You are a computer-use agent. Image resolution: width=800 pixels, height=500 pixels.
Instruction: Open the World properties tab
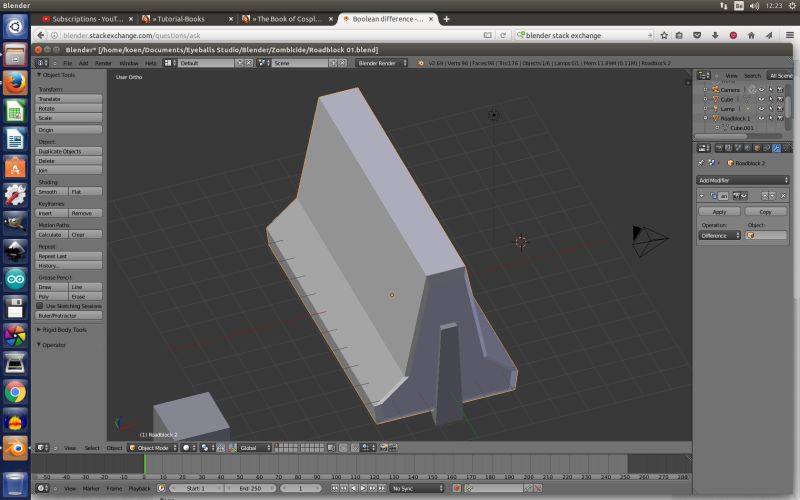[x=747, y=148]
